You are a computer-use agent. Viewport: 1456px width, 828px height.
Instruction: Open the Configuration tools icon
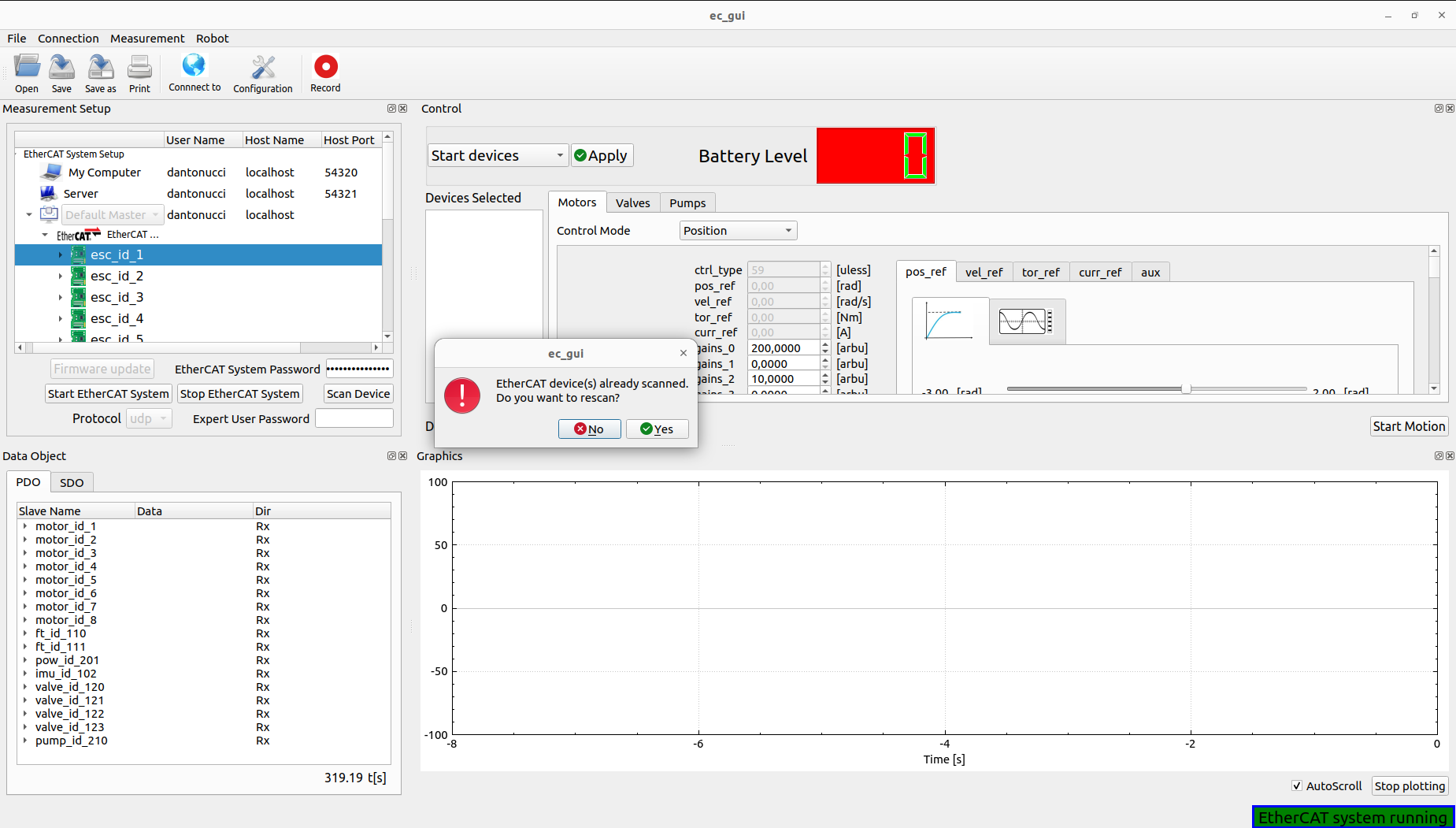tap(263, 67)
